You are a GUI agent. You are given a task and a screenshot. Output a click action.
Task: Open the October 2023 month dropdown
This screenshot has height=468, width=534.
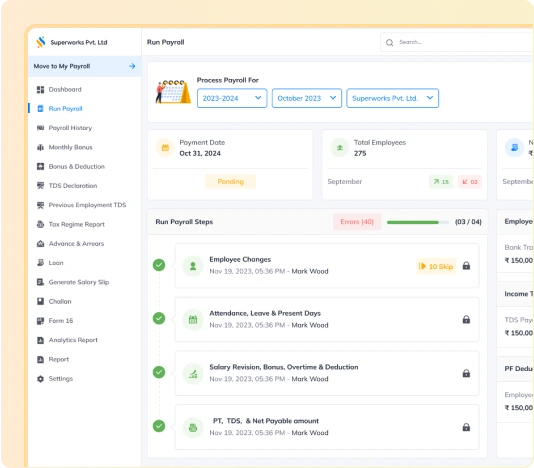click(307, 98)
